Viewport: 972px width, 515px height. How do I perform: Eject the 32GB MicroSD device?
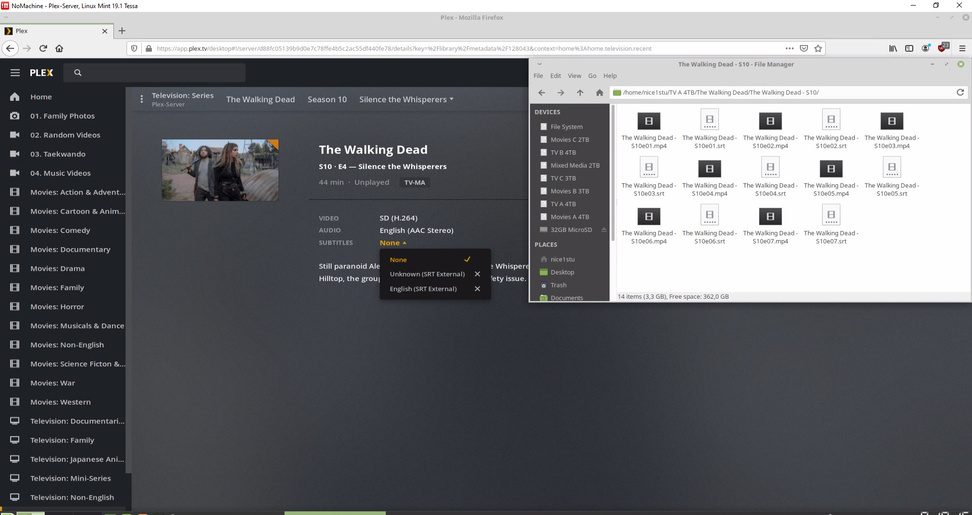click(x=604, y=230)
